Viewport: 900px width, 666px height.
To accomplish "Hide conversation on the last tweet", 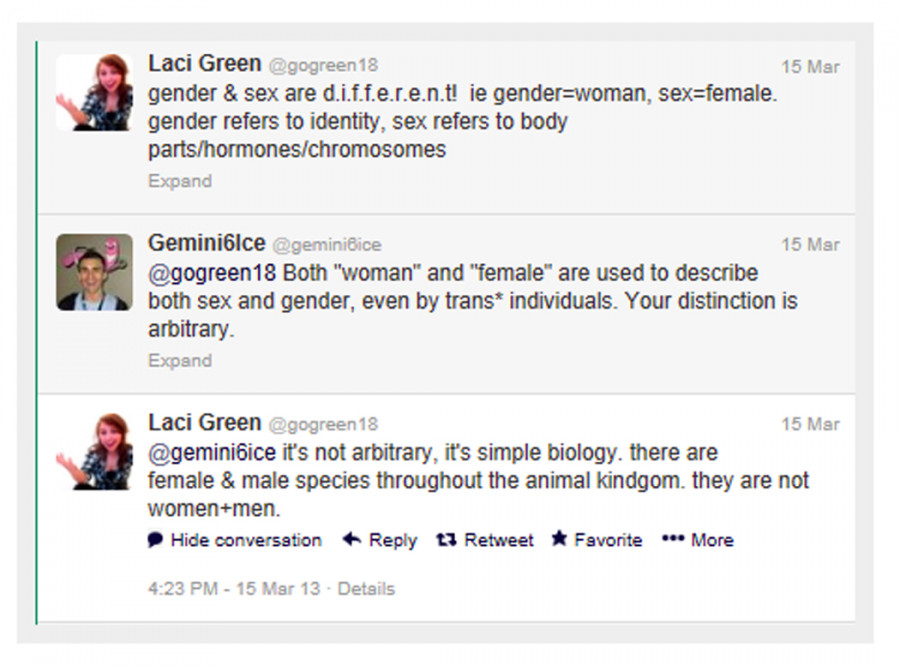I will (245, 540).
